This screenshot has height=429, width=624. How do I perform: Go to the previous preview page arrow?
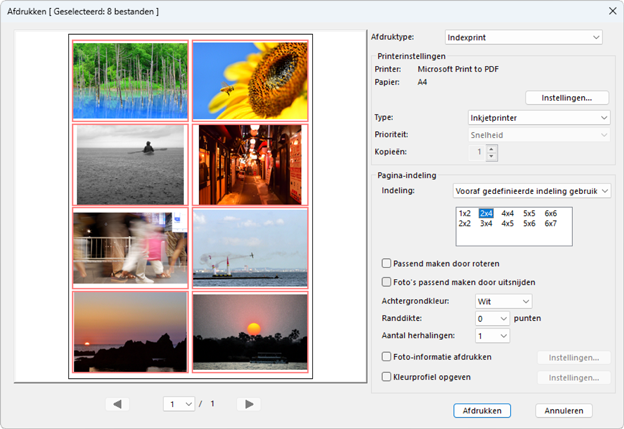click(119, 404)
